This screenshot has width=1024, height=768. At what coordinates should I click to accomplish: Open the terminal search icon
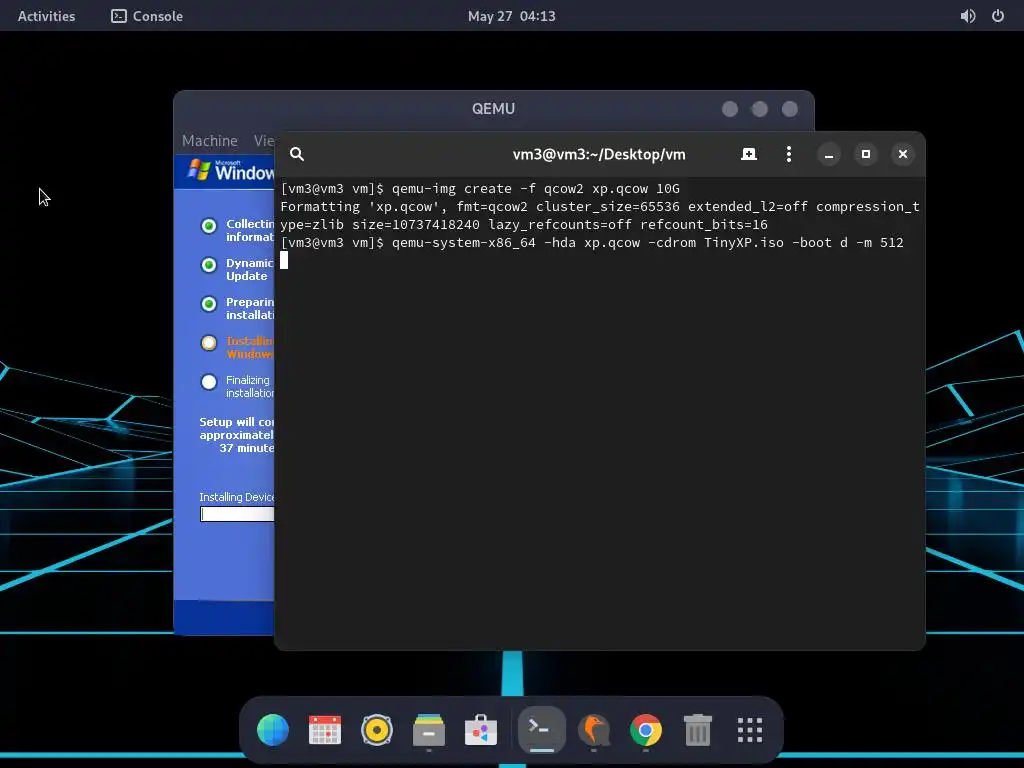click(x=296, y=154)
